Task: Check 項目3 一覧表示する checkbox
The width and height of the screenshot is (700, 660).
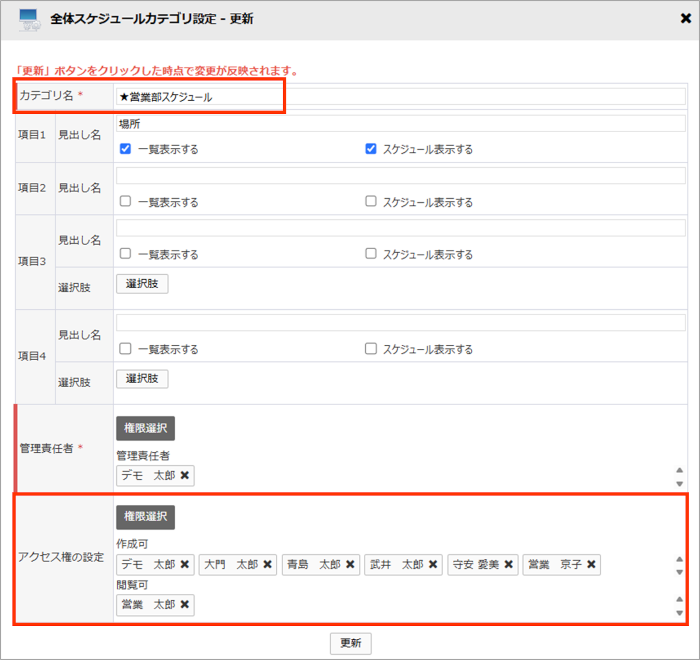Action: click(x=125, y=254)
